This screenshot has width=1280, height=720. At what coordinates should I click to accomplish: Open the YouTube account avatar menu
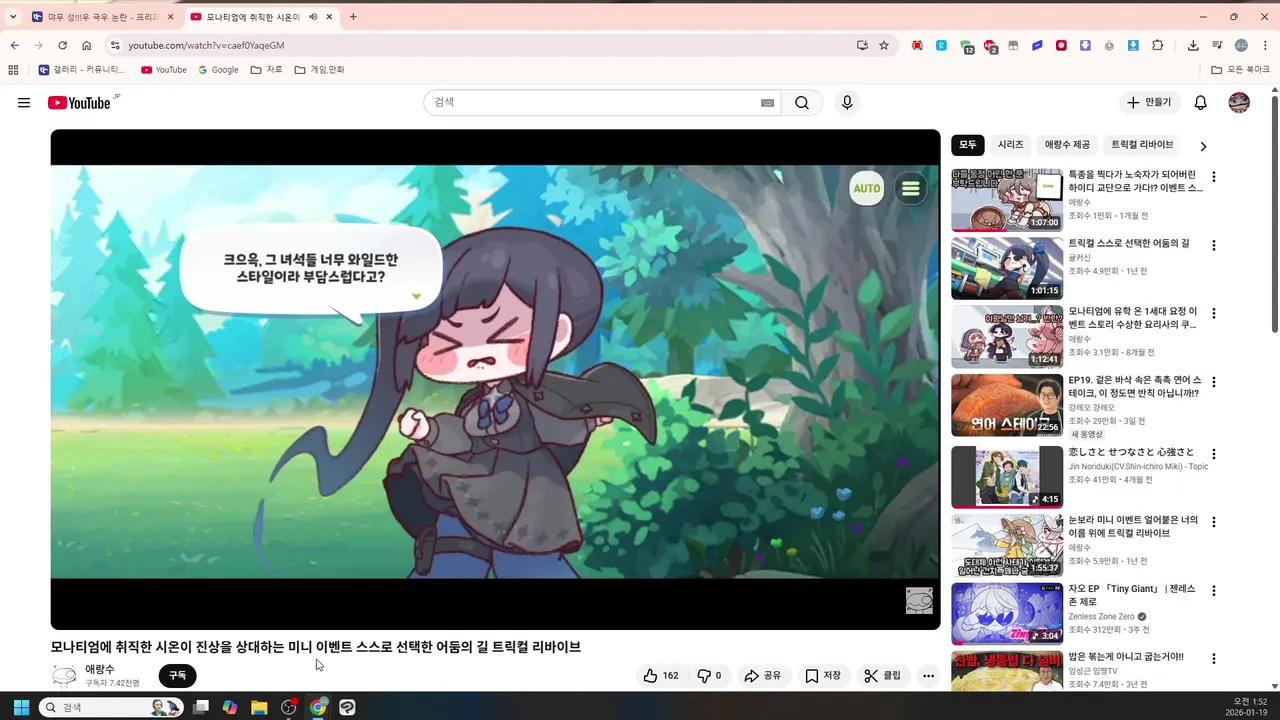click(1239, 103)
